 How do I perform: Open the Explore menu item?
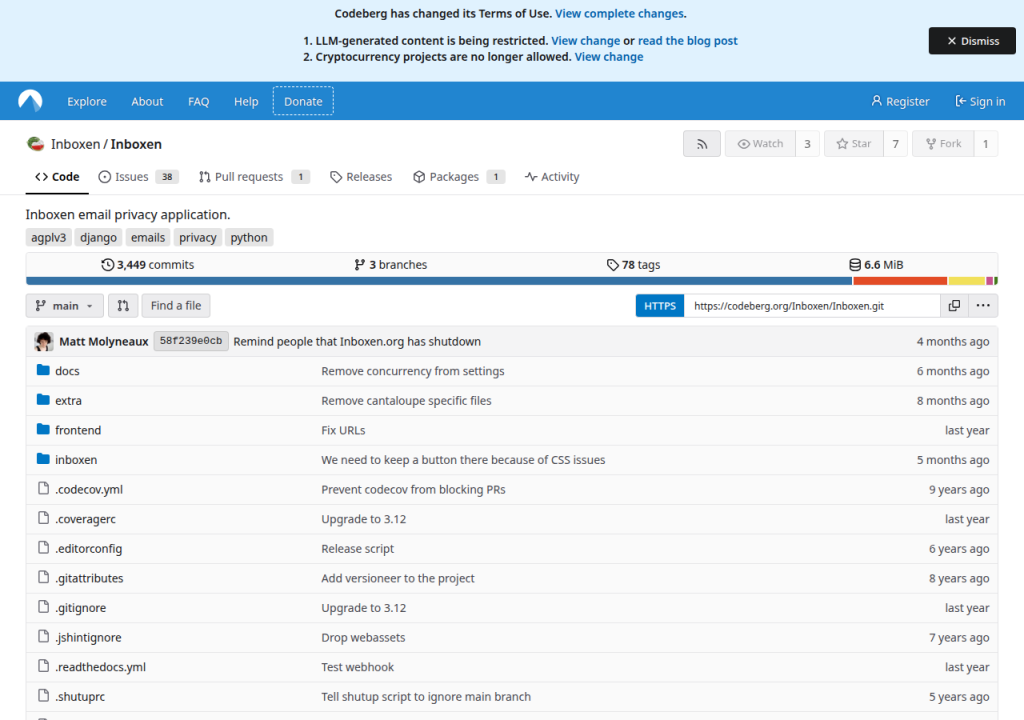(87, 101)
